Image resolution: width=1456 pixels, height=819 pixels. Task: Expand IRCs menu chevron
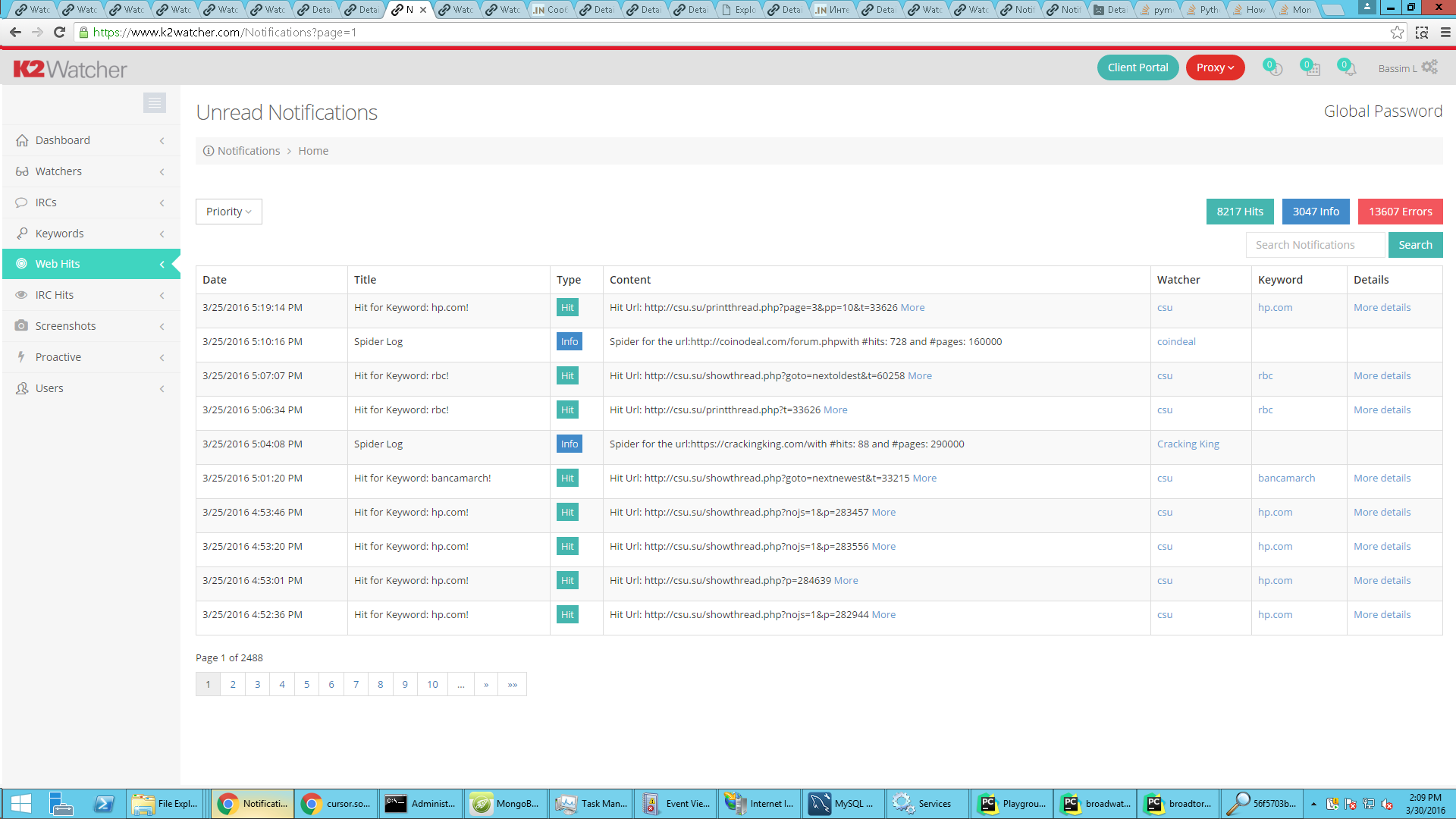coord(162,202)
